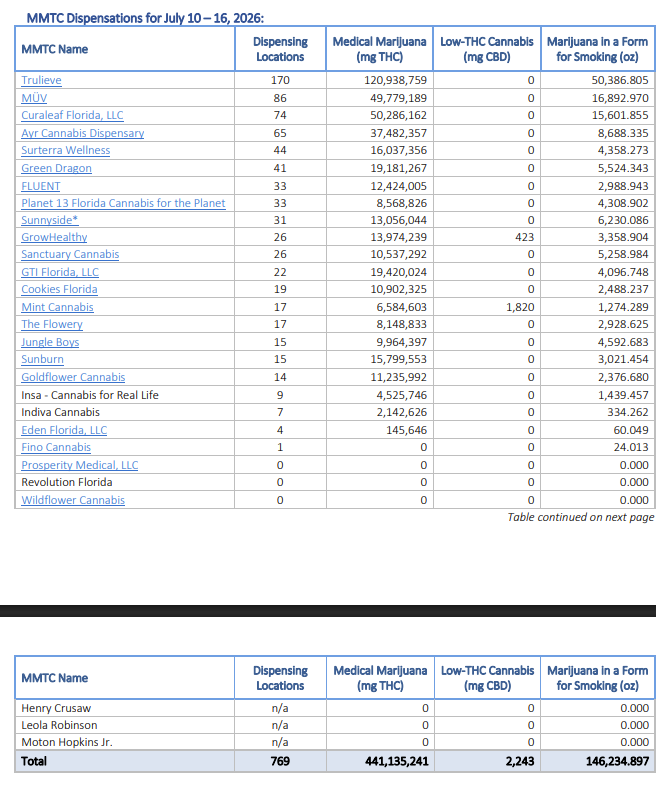Click the total 2,243 mg CBD cell
The image size is (656, 793).
[520, 761]
